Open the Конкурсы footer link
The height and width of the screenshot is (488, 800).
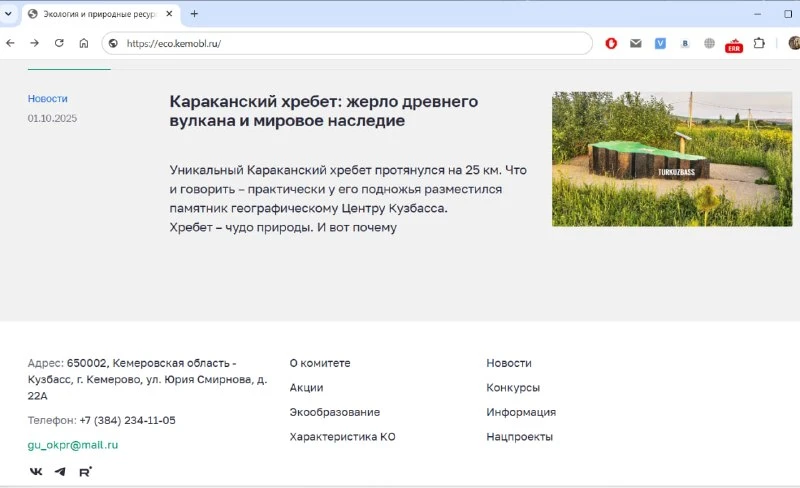pos(513,387)
